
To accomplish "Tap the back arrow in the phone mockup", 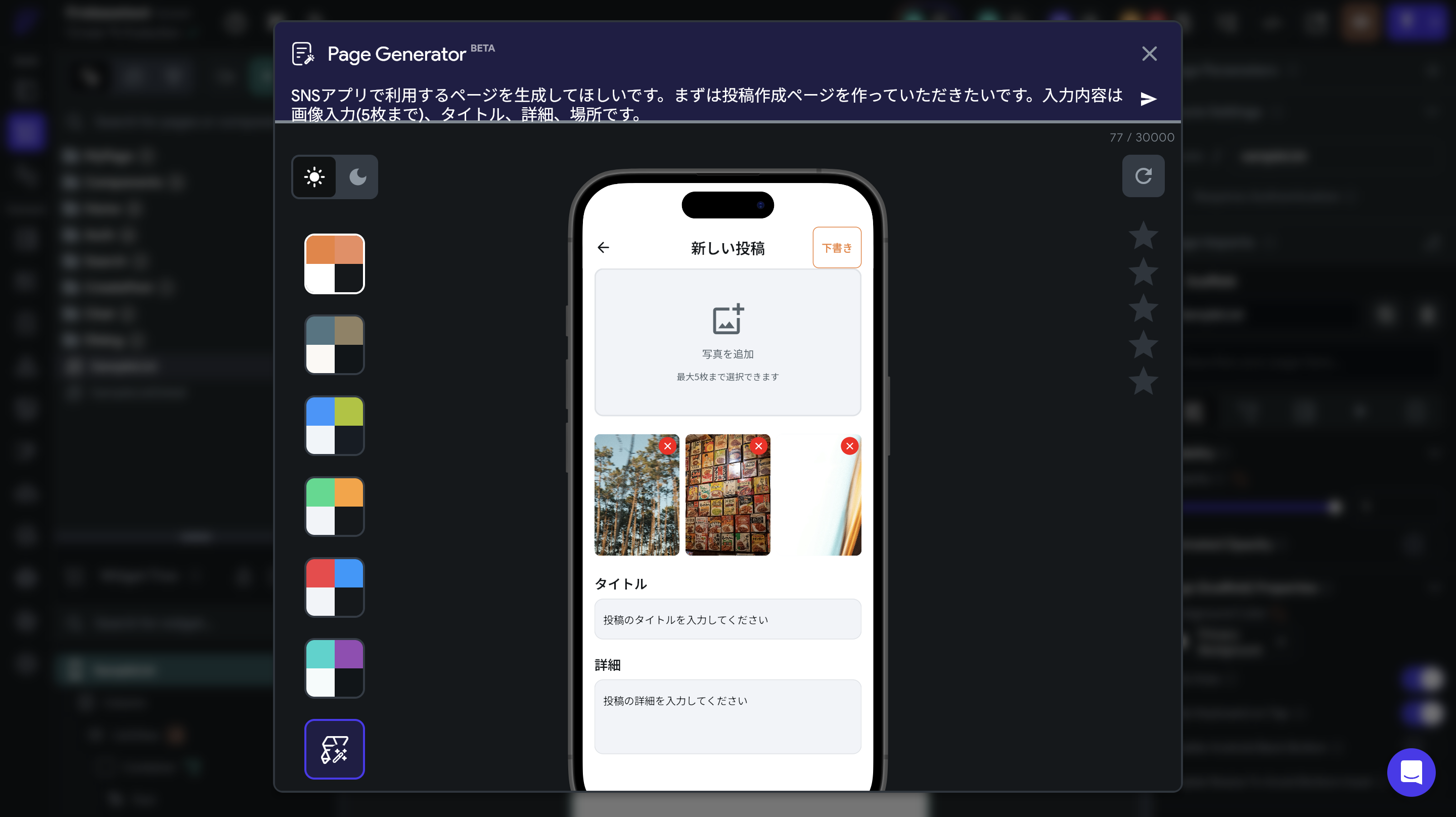I will coord(603,247).
